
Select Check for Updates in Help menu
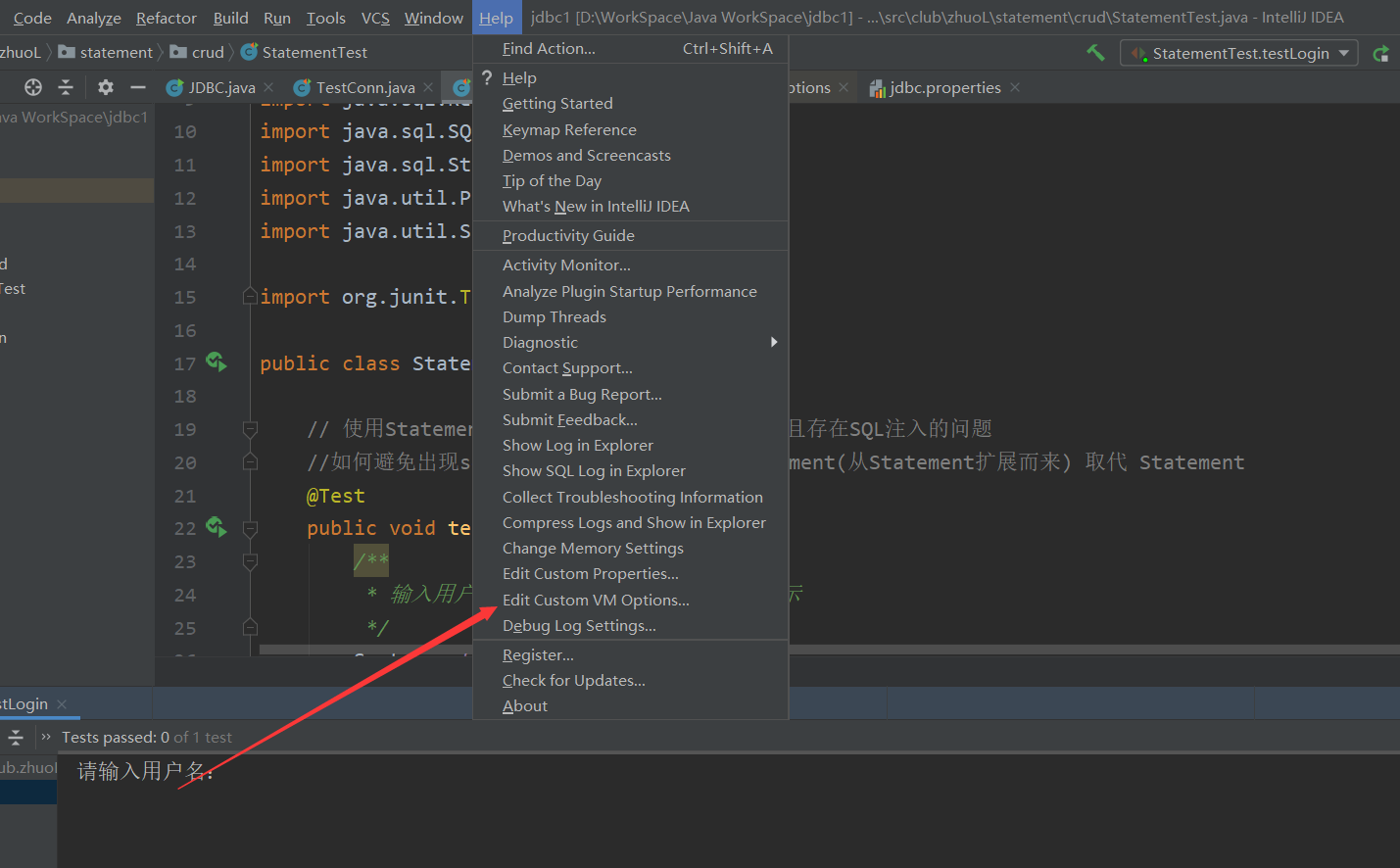point(573,679)
